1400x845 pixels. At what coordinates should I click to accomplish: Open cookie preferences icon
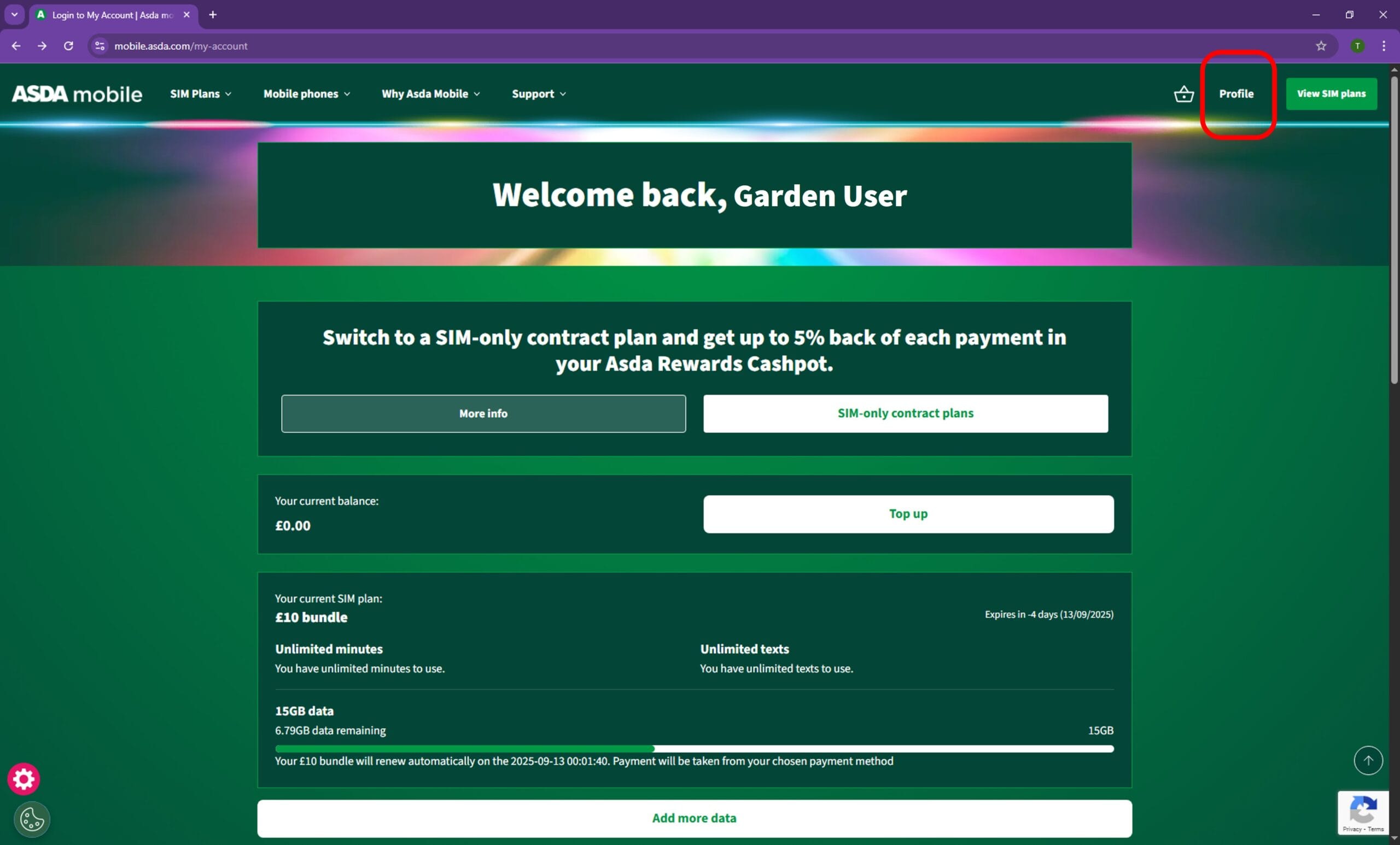pyautogui.click(x=32, y=819)
